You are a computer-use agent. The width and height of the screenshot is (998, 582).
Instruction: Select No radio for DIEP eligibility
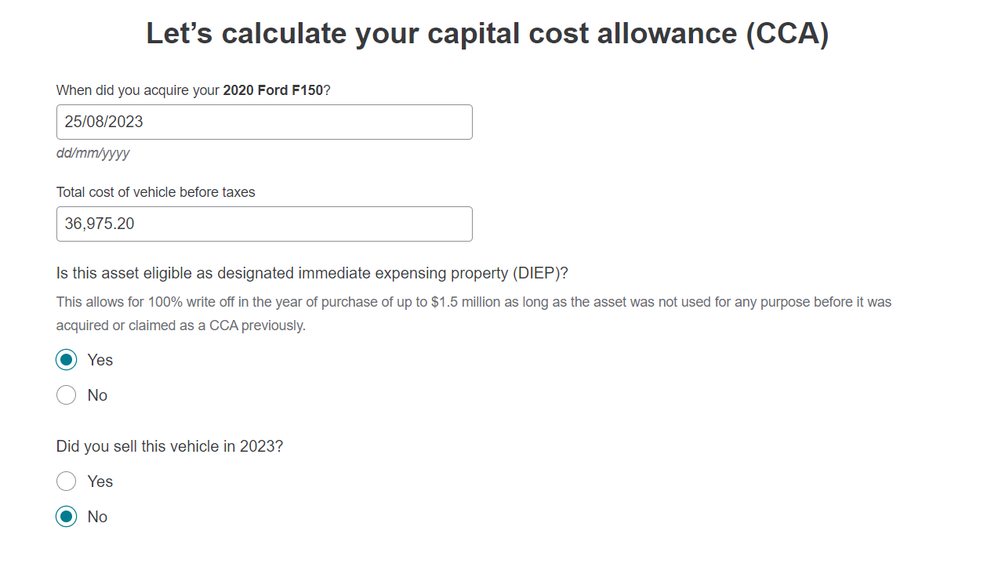coord(66,395)
